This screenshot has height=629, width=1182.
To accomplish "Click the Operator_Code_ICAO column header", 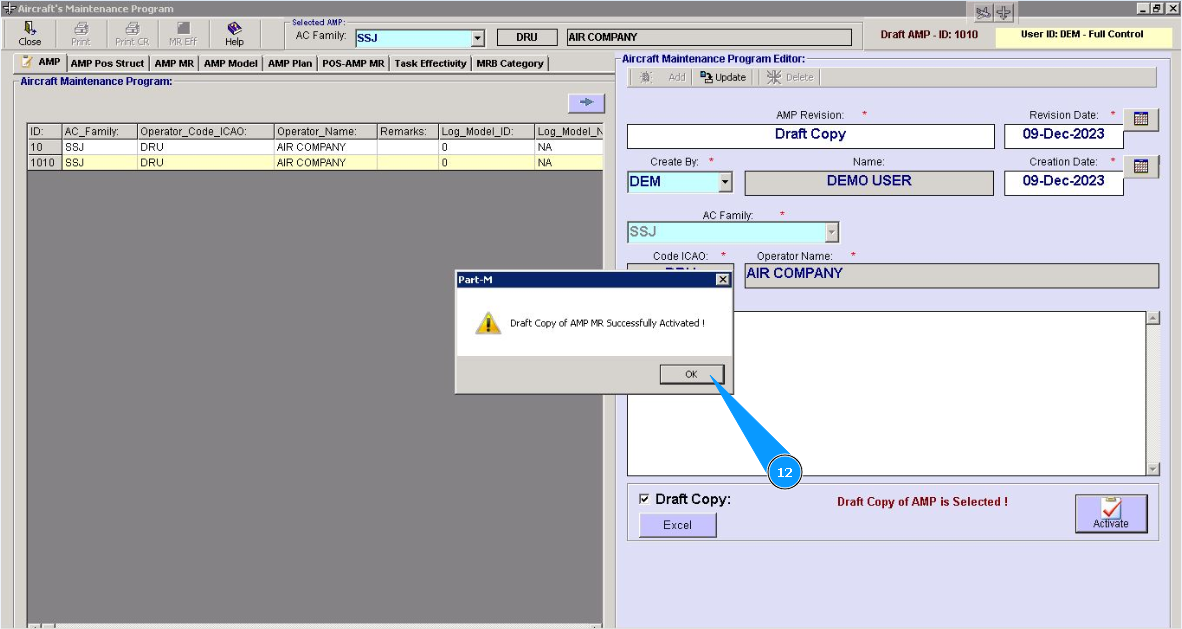I will [205, 131].
